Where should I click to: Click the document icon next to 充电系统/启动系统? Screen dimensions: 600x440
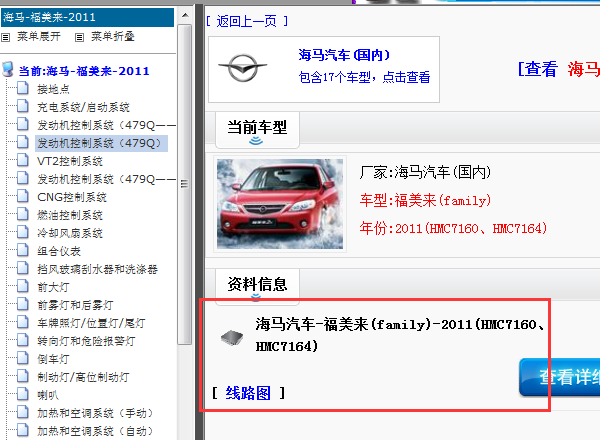23,106
